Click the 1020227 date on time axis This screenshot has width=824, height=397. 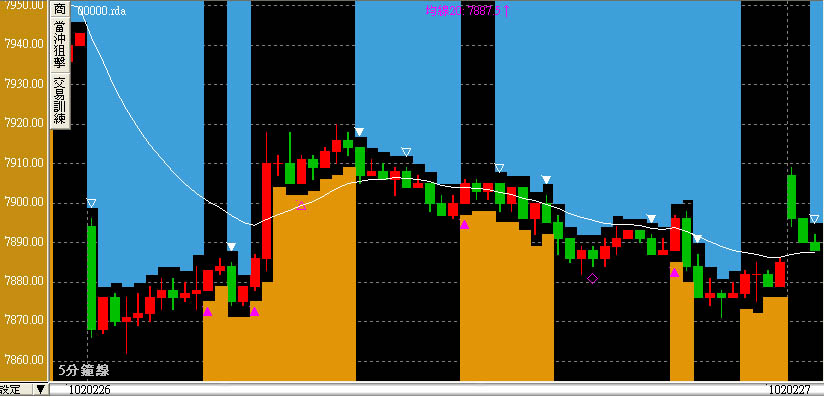791,390
